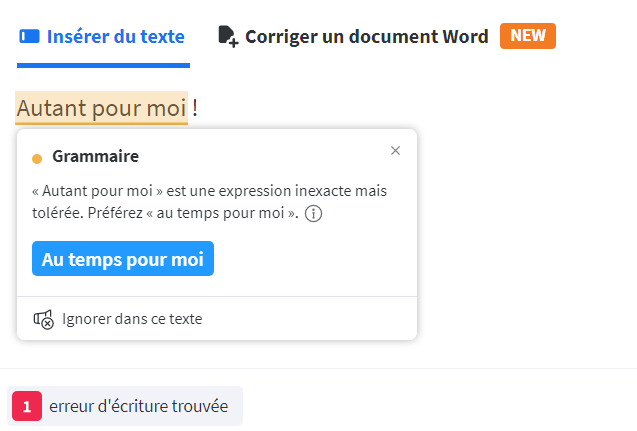Screen dimensions: 637x431
Task: Click the ignore megaphone icon
Action: (43, 319)
